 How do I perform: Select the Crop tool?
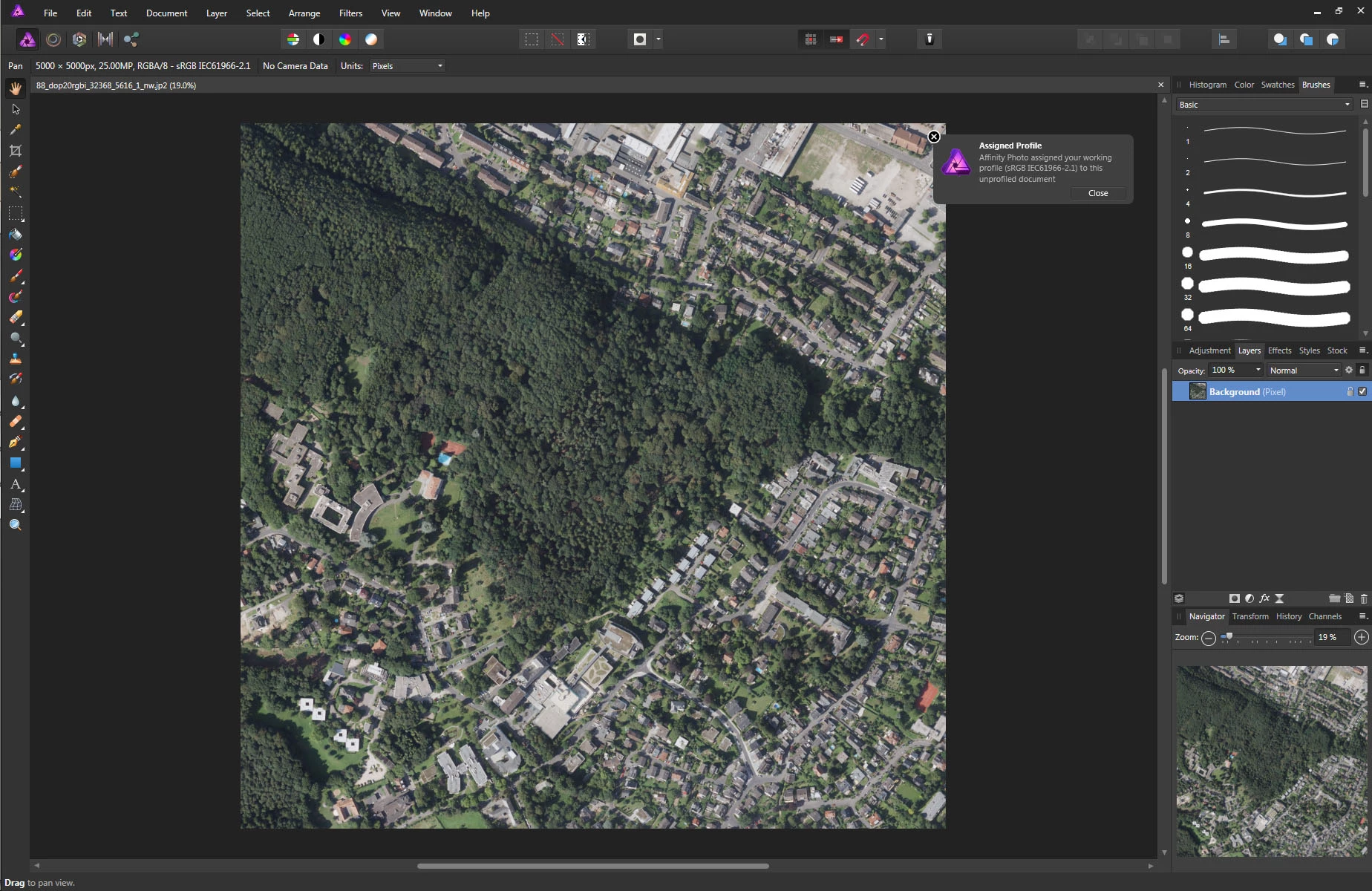(15, 151)
